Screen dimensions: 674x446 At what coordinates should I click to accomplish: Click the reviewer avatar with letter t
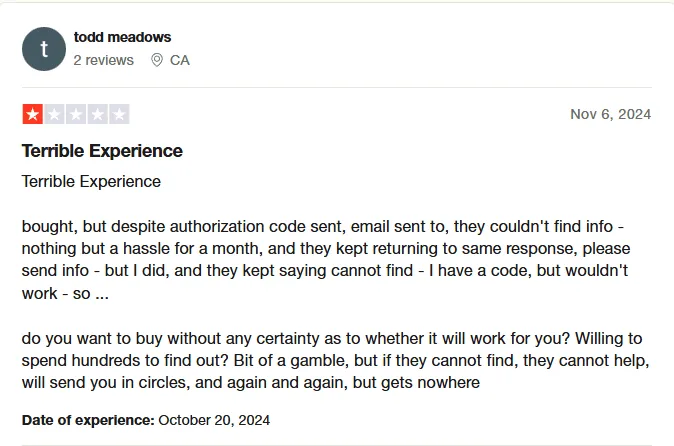click(43, 49)
